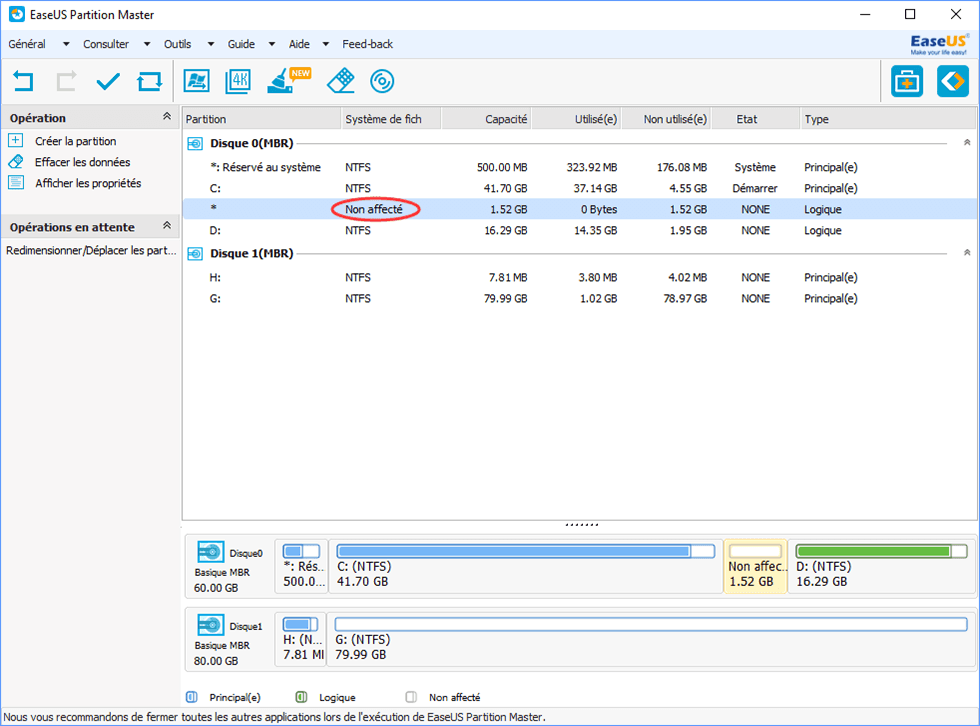The image size is (980, 726).
Task: Open the Général menu
Action: pos(27,44)
